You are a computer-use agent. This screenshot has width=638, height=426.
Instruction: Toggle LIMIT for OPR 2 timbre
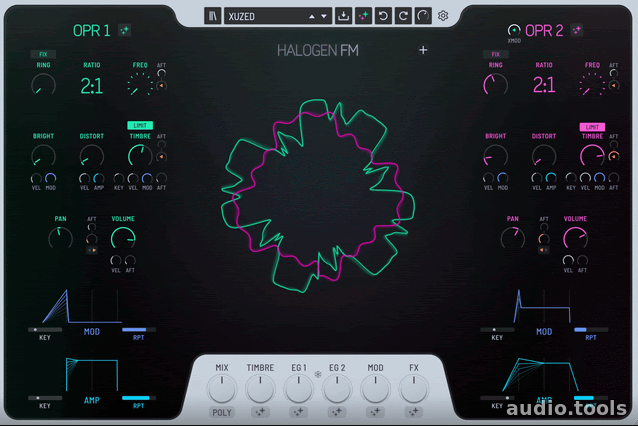[x=592, y=127]
